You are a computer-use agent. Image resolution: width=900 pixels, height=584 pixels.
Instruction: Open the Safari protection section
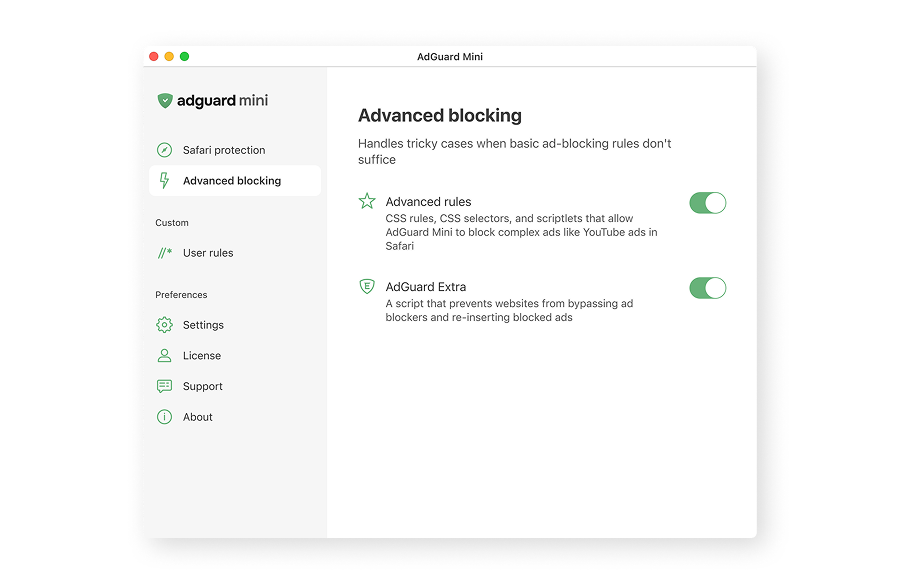pos(224,150)
